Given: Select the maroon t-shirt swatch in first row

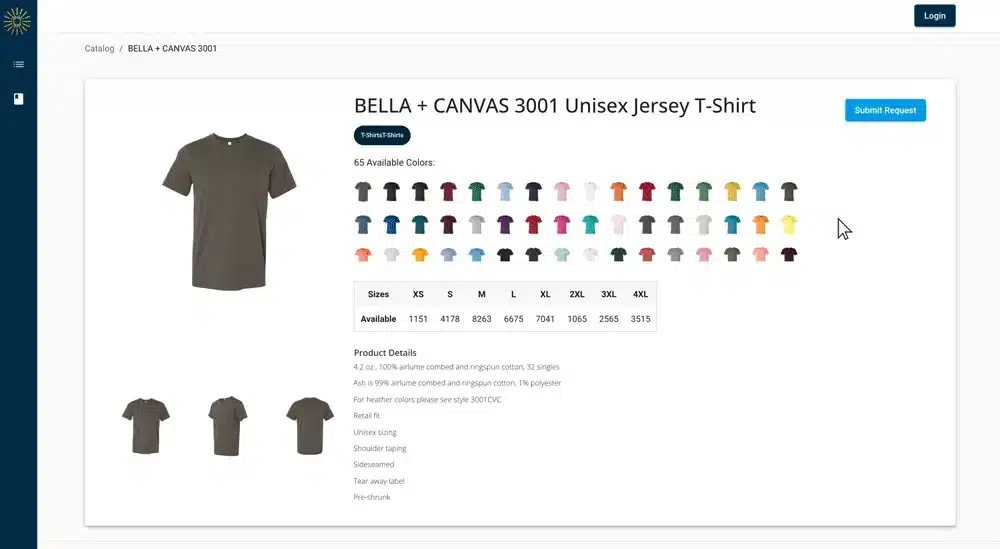Looking at the screenshot, I should coord(448,191).
